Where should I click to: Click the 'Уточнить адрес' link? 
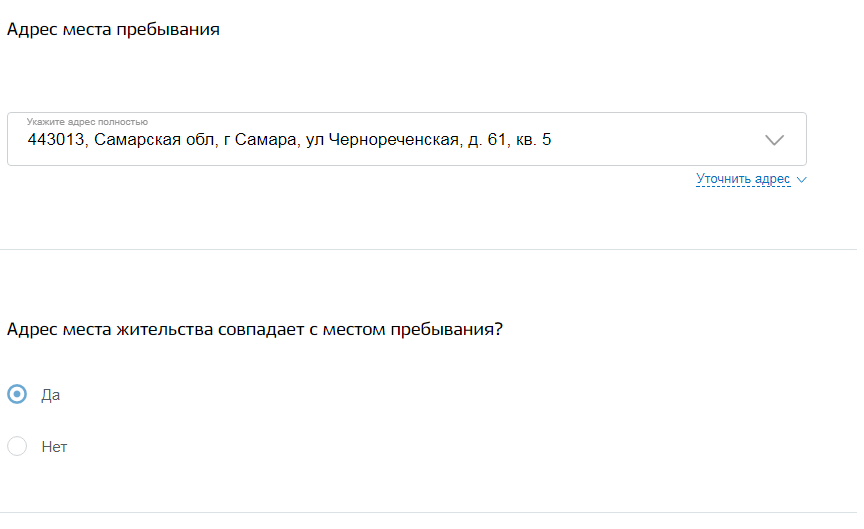[x=743, y=179]
